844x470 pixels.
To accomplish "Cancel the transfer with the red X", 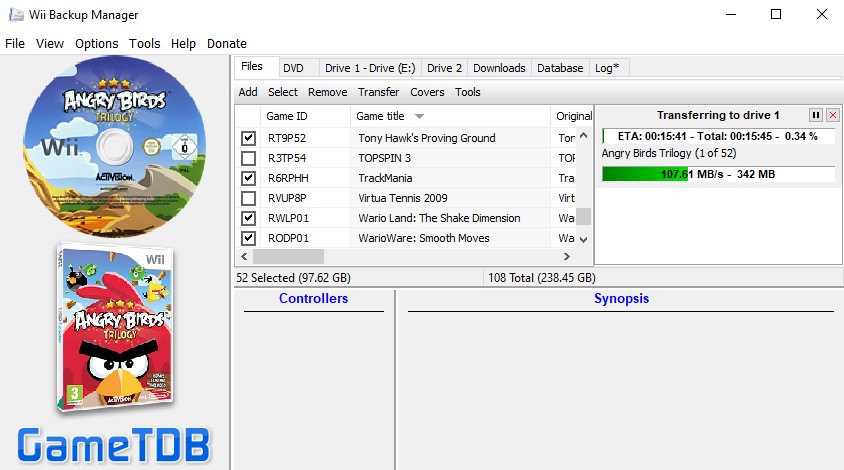I will click(x=833, y=115).
